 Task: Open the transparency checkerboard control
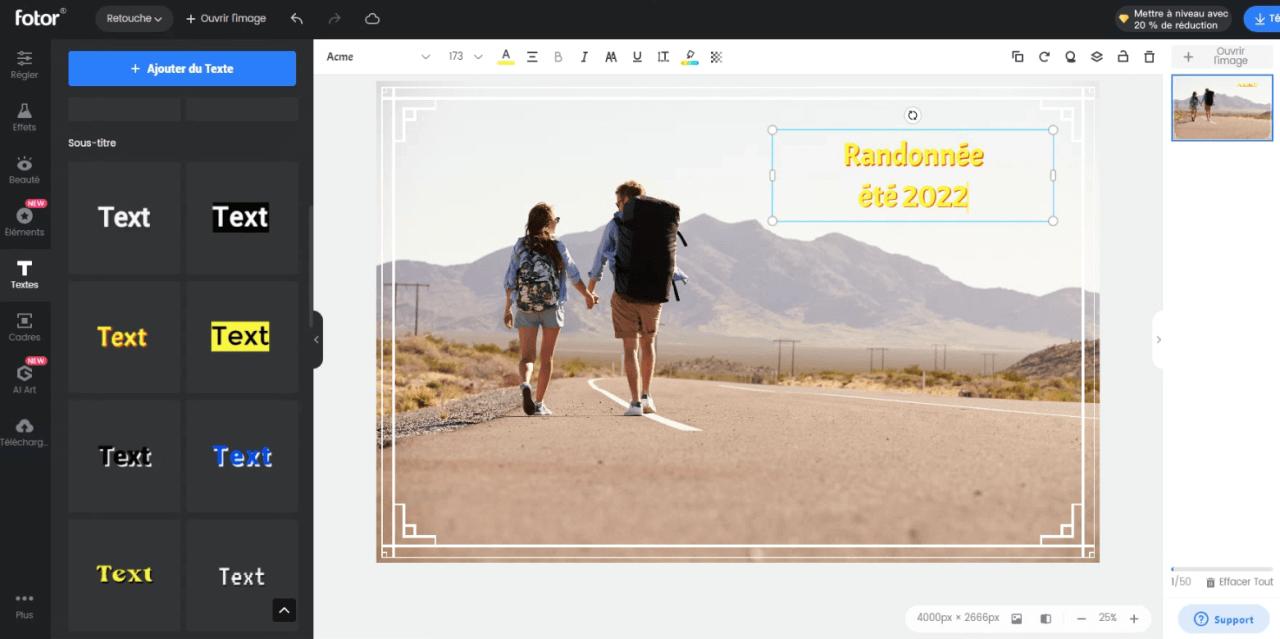tap(716, 57)
